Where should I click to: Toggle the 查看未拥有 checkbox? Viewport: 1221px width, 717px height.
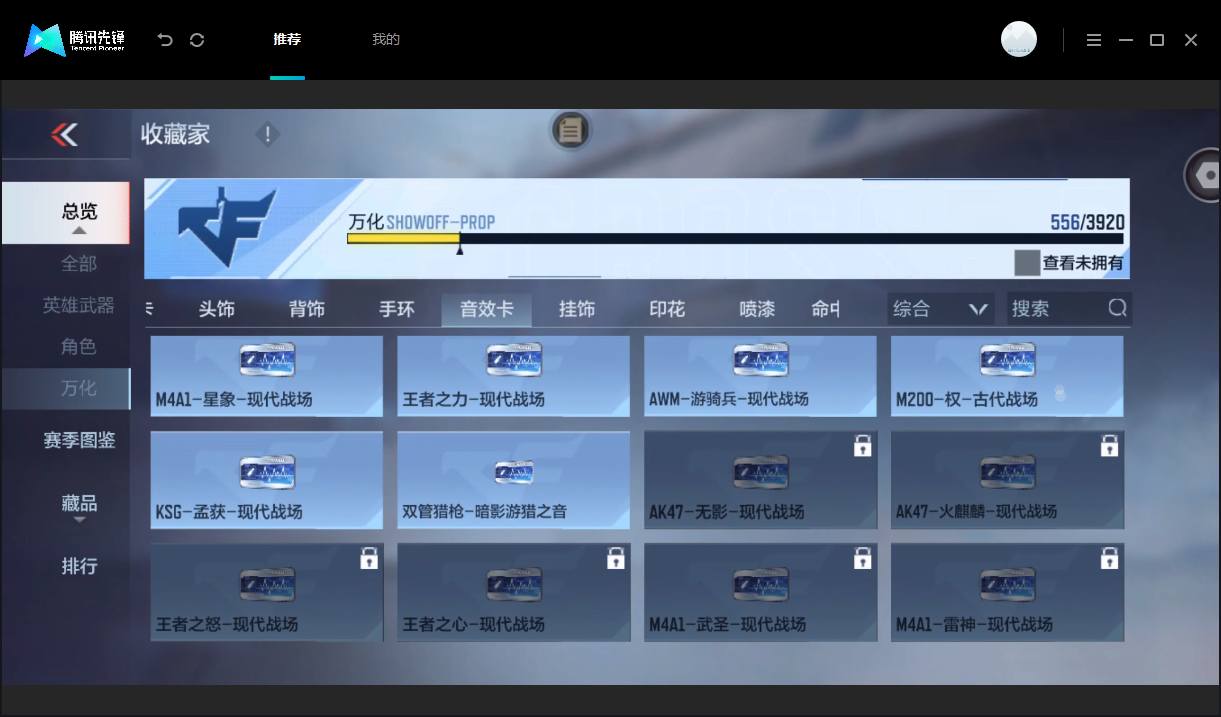pos(1027,263)
